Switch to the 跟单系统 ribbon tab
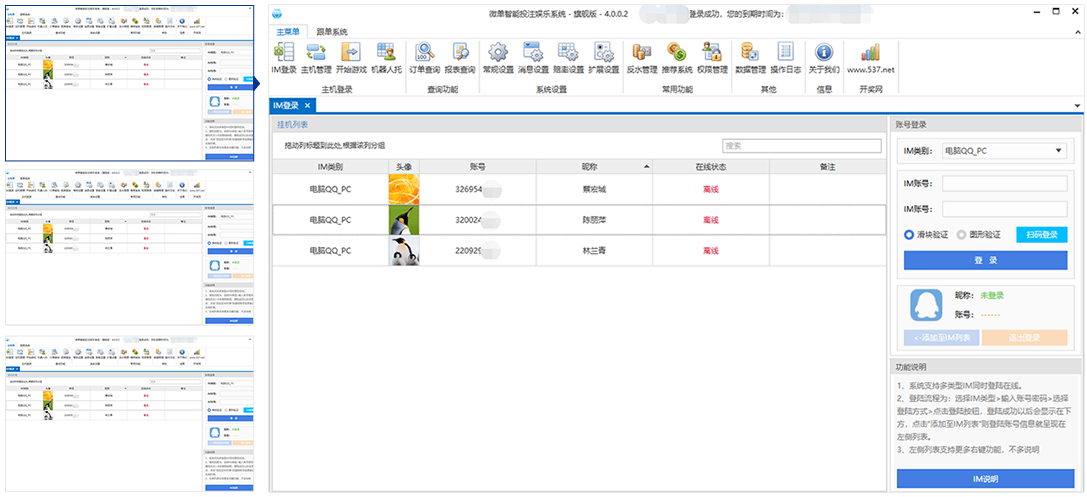Viewport: 1087px width, 497px height. (x=339, y=32)
